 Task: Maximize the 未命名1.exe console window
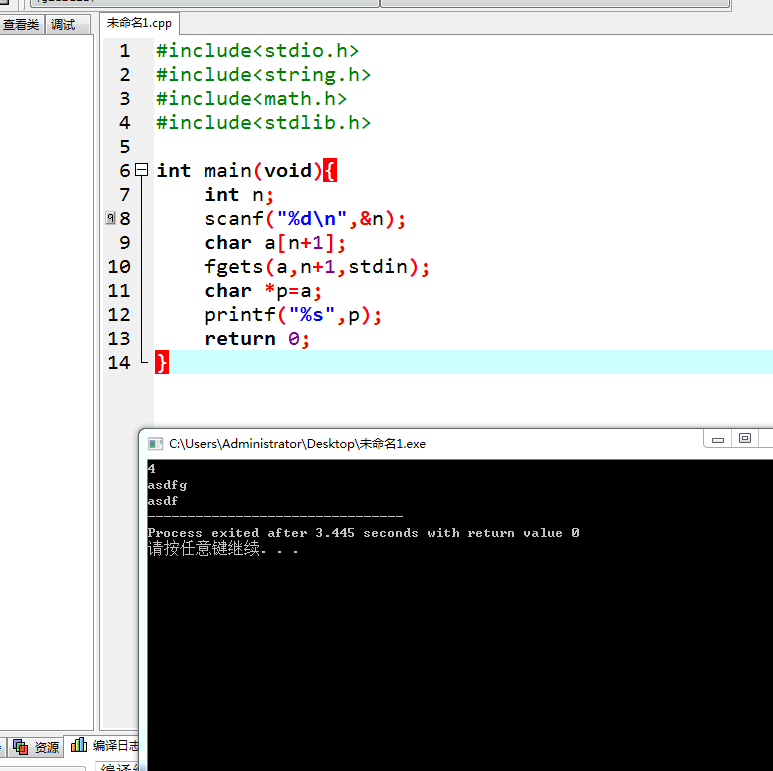pos(745,438)
